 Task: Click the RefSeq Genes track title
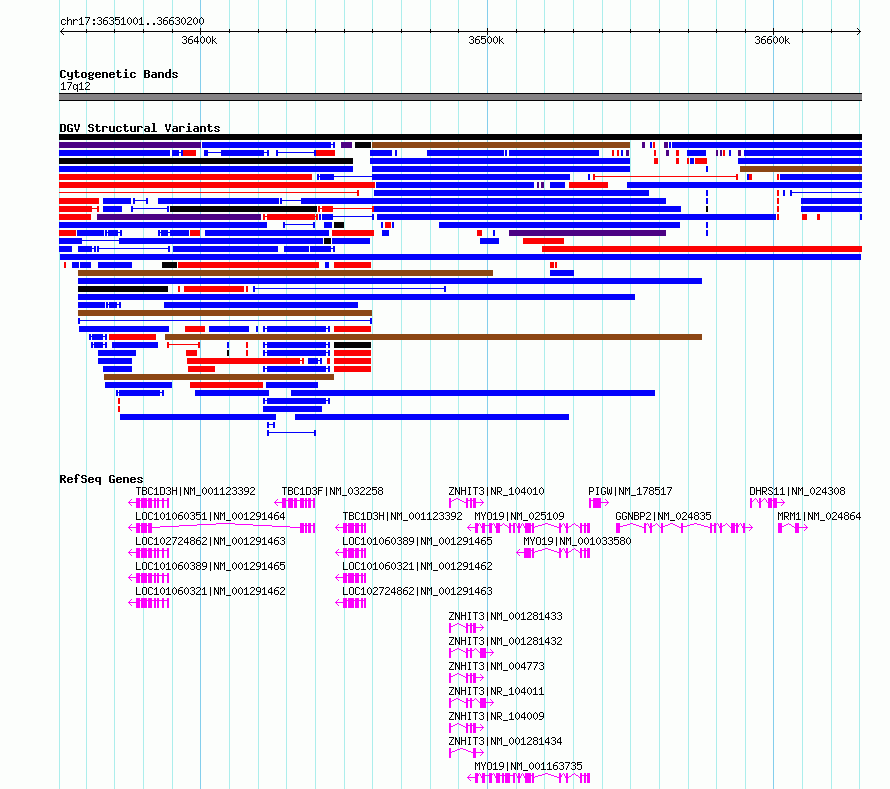[x=101, y=479]
